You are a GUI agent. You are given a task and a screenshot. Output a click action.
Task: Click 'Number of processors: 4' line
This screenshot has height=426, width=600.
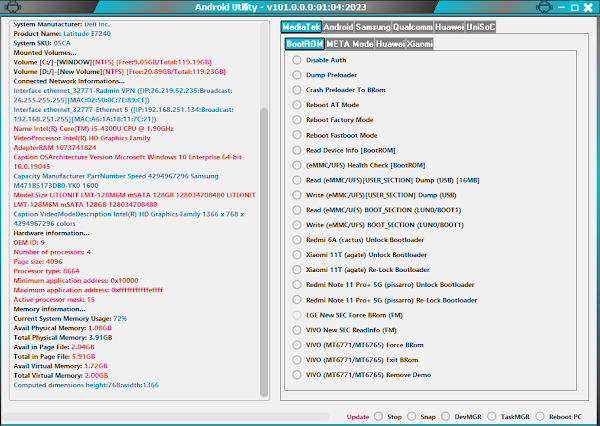click(52, 252)
